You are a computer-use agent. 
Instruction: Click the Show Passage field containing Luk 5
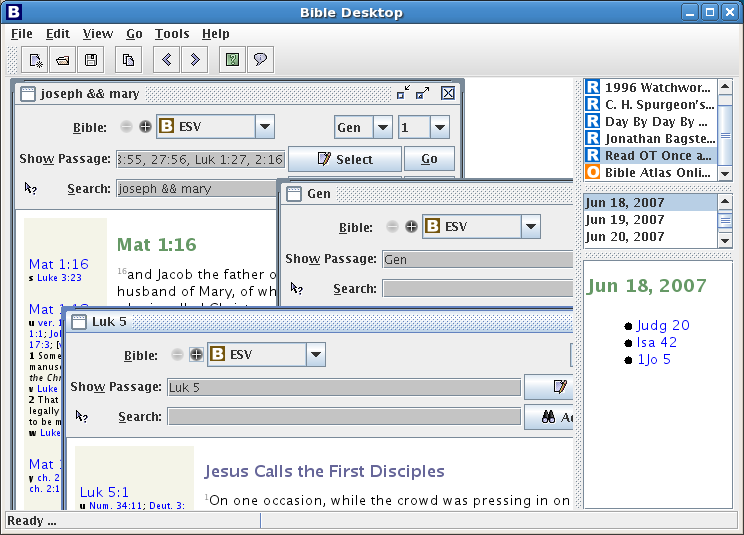(343, 387)
